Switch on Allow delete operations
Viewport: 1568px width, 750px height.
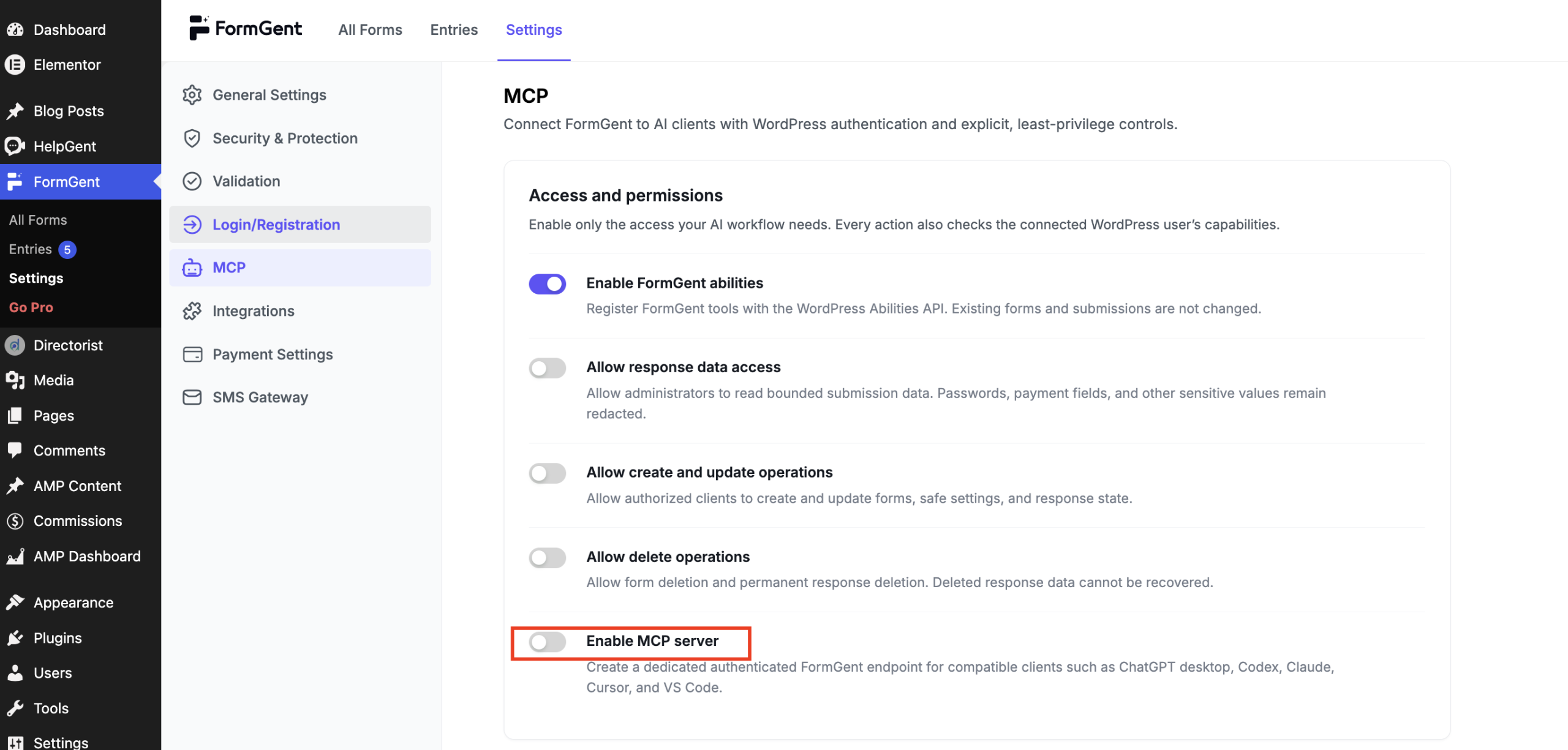[548, 558]
